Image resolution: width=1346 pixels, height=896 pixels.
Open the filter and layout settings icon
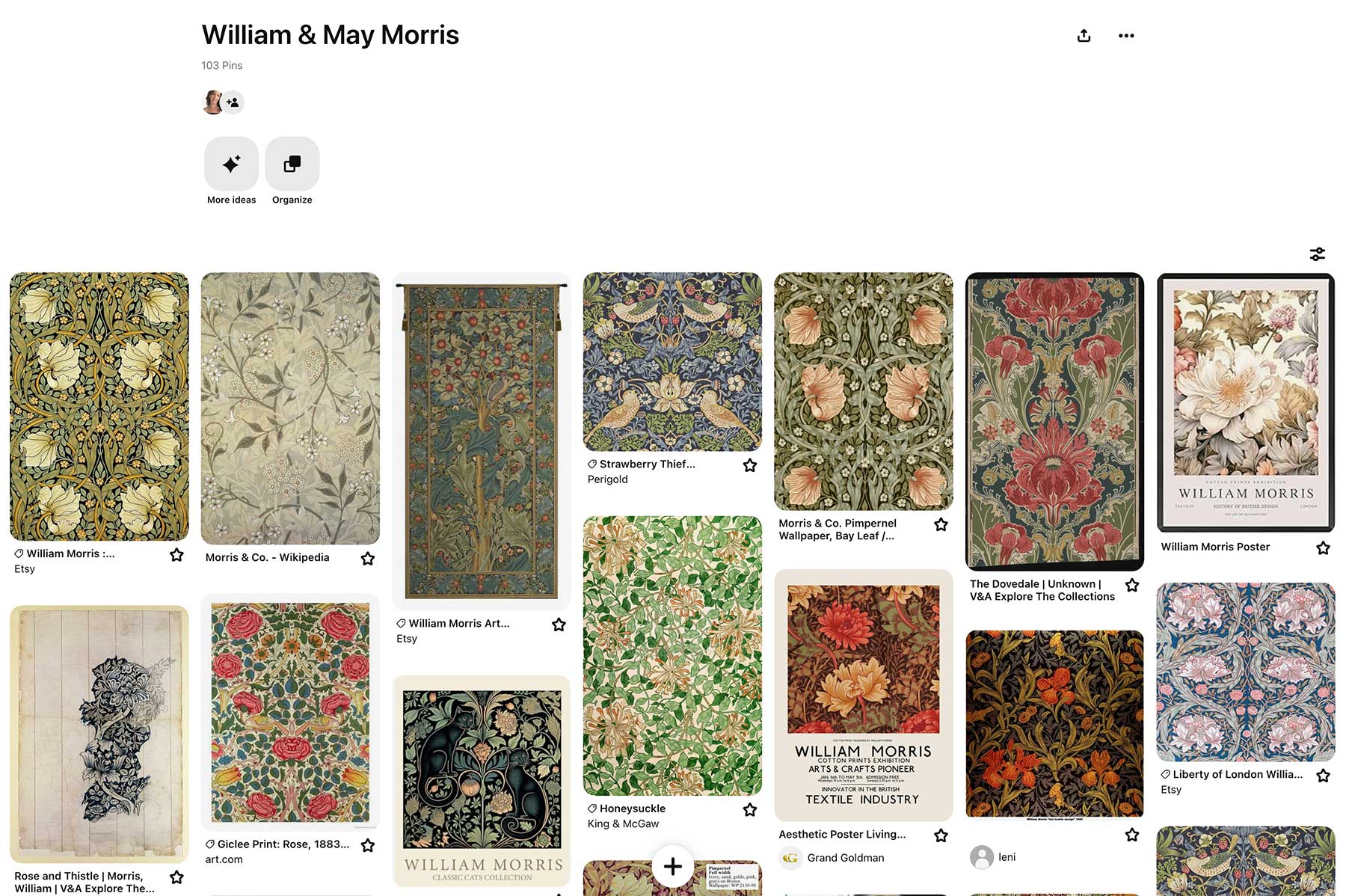[x=1318, y=254]
